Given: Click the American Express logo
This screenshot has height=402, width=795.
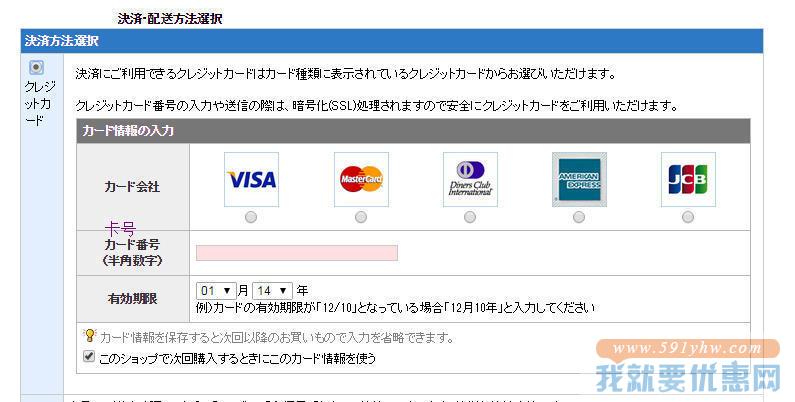Looking at the screenshot, I should tap(579, 179).
